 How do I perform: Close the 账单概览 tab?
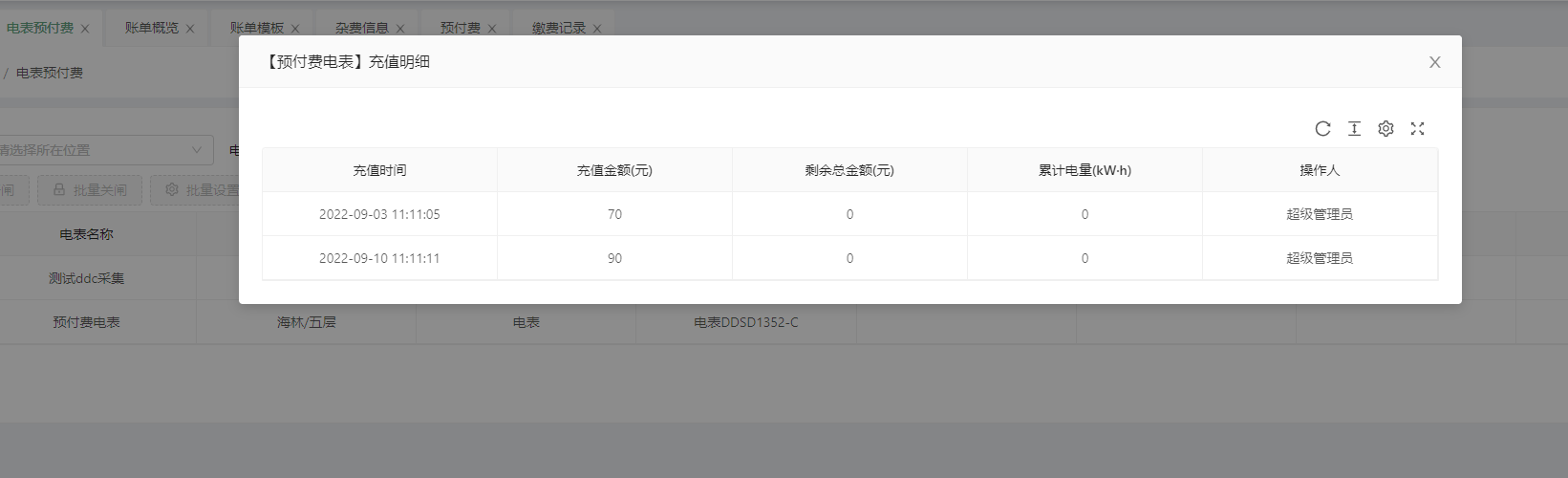tap(190, 29)
